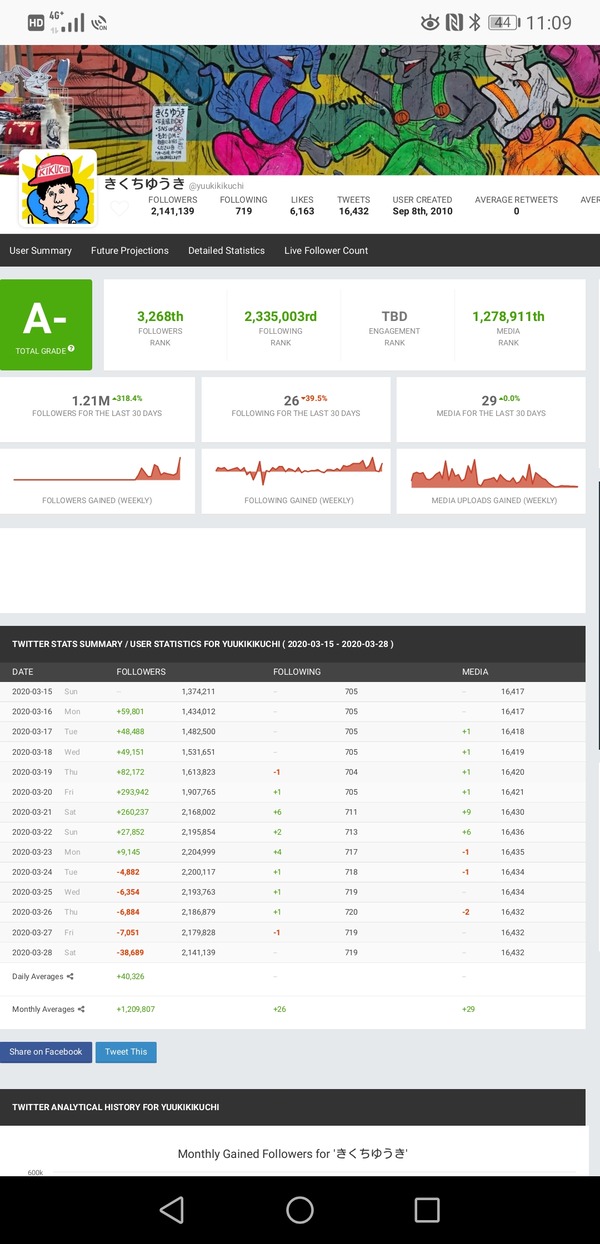Click the FOLLOWING column header in stats table

296,672
